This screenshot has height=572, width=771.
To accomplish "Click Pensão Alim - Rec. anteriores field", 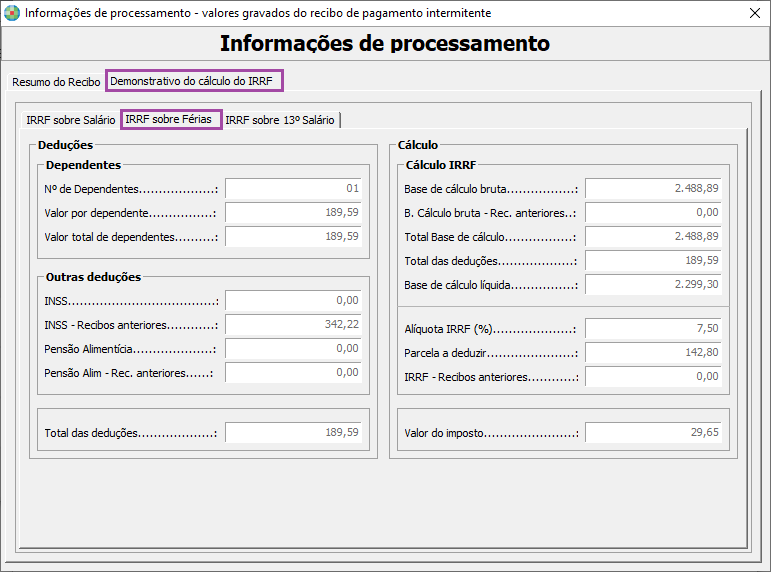I will click(294, 373).
